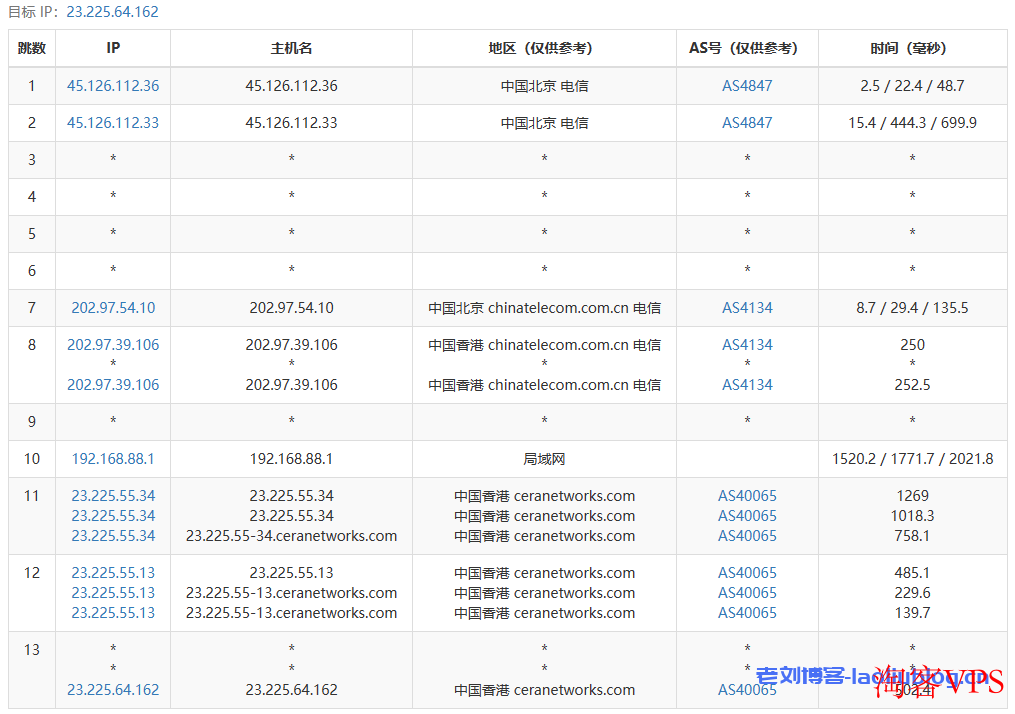Click region 中国北京 chinatelecom.com.cn 电信 in hop 7
The height and width of the screenshot is (714, 1015).
(544, 307)
